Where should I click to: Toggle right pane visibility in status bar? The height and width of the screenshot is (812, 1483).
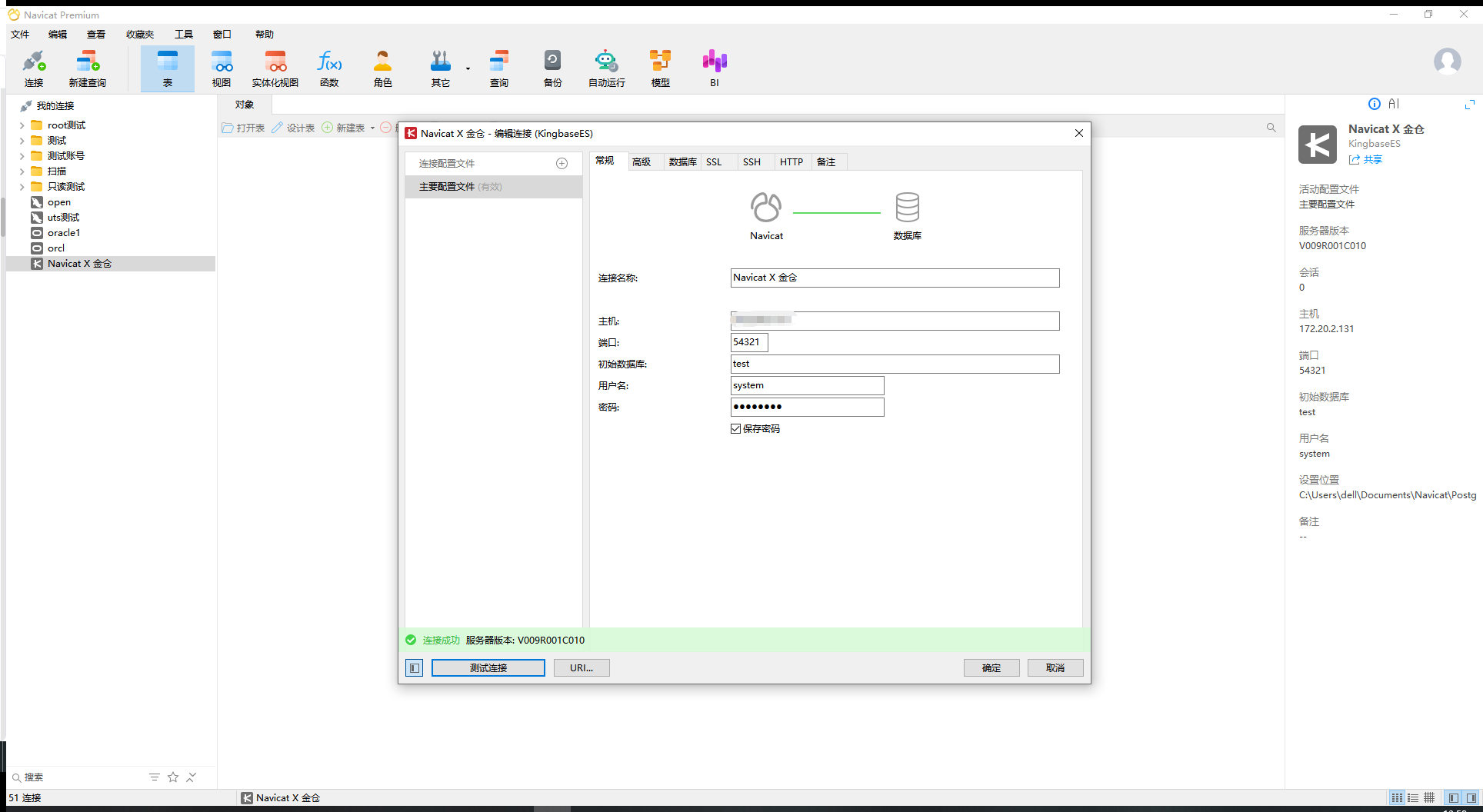[x=1471, y=798]
